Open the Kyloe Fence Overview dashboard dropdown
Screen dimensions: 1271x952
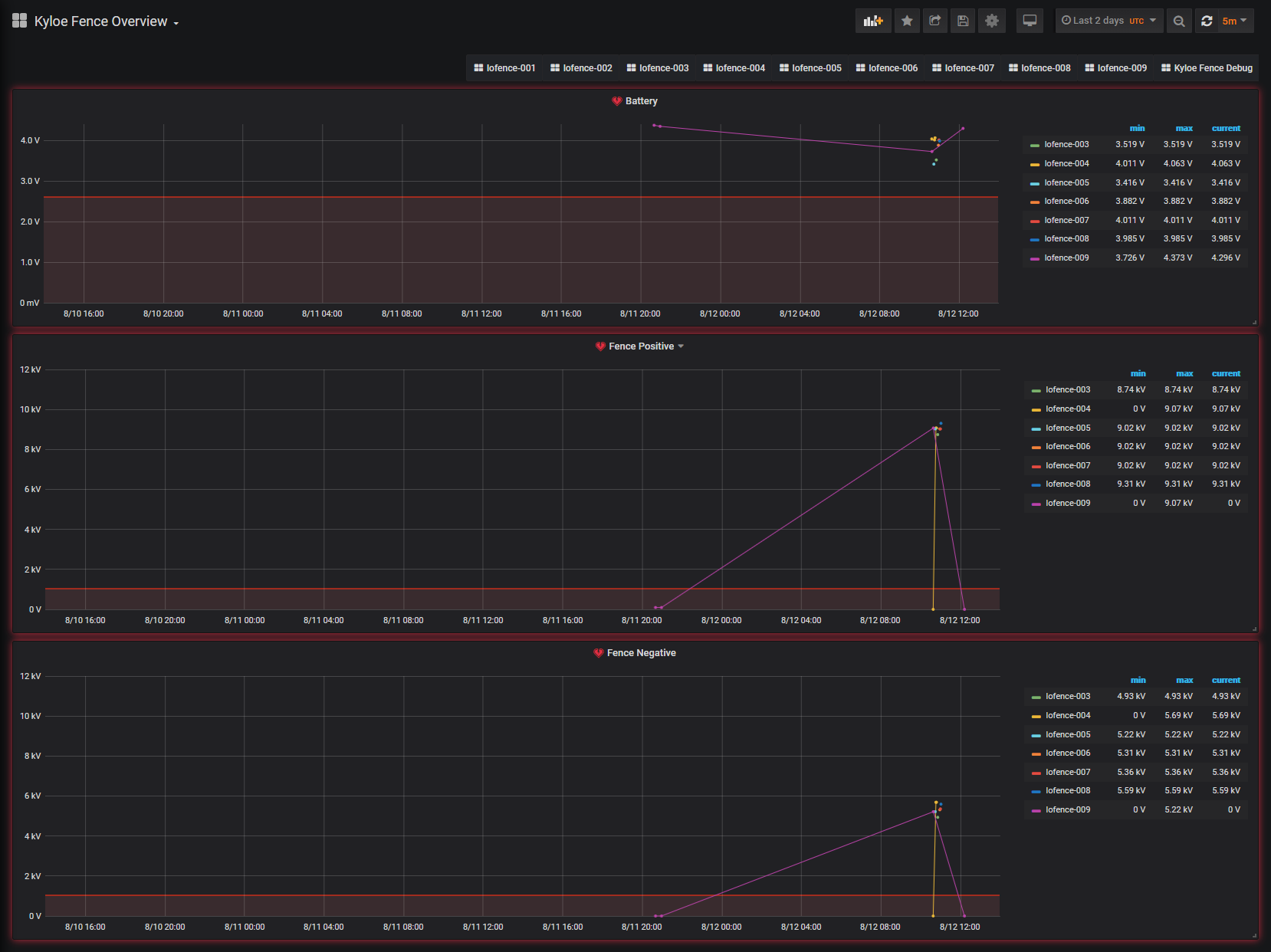pyautogui.click(x=106, y=21)
